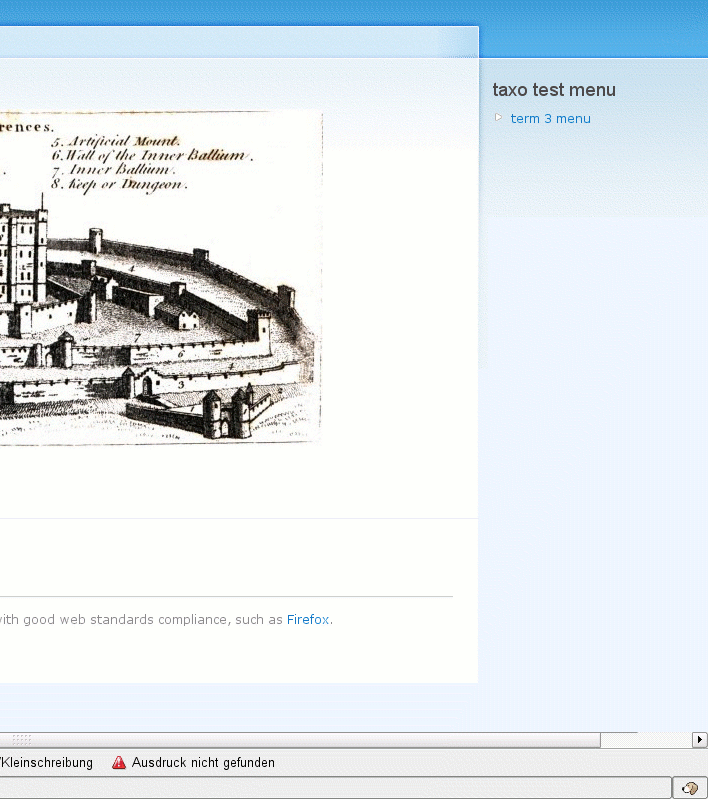Click the scroll-right arrow button
Viewport: 708px width, 799px height.
(699, 739)
